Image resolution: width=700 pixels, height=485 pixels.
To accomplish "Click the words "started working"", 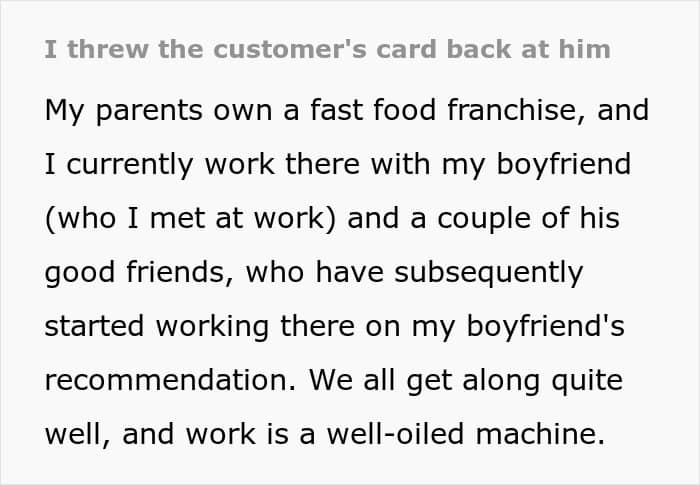I will (x=157, y=327).
